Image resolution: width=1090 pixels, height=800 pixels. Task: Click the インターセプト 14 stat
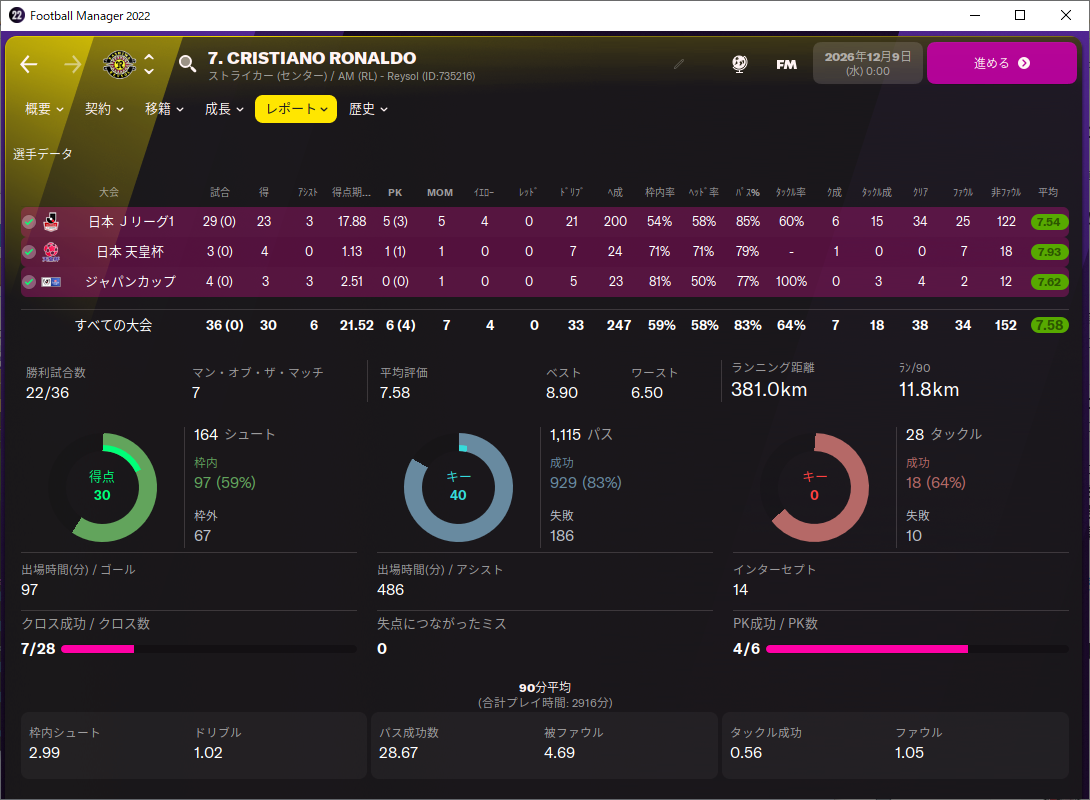774,580
